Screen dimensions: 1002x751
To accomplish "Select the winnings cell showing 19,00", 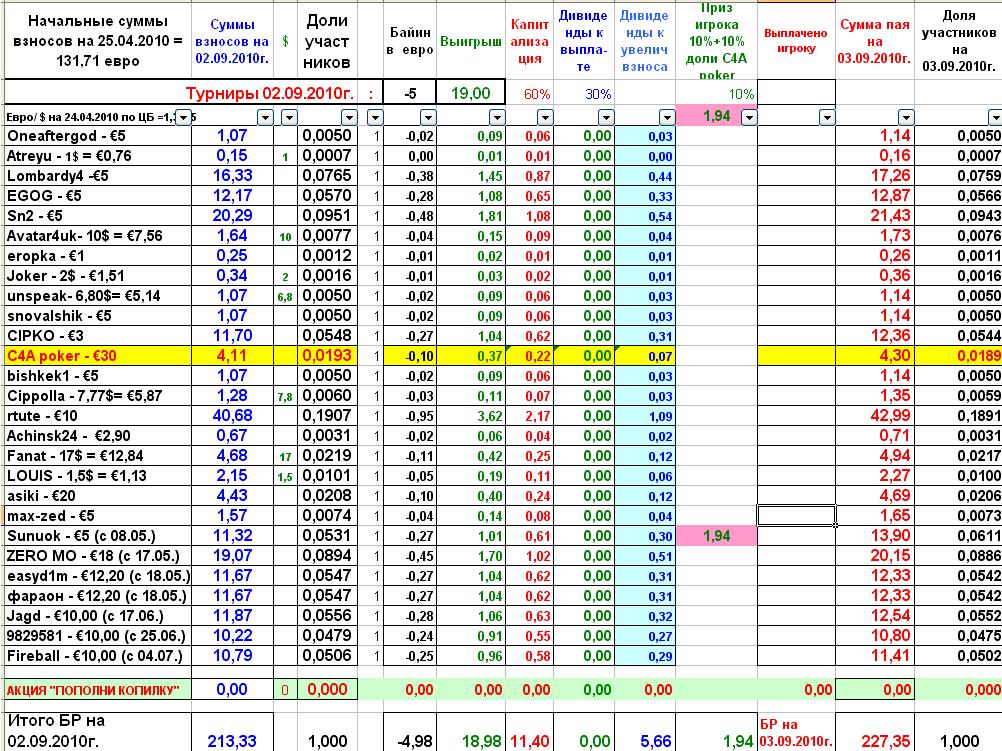I will (470, 93).
